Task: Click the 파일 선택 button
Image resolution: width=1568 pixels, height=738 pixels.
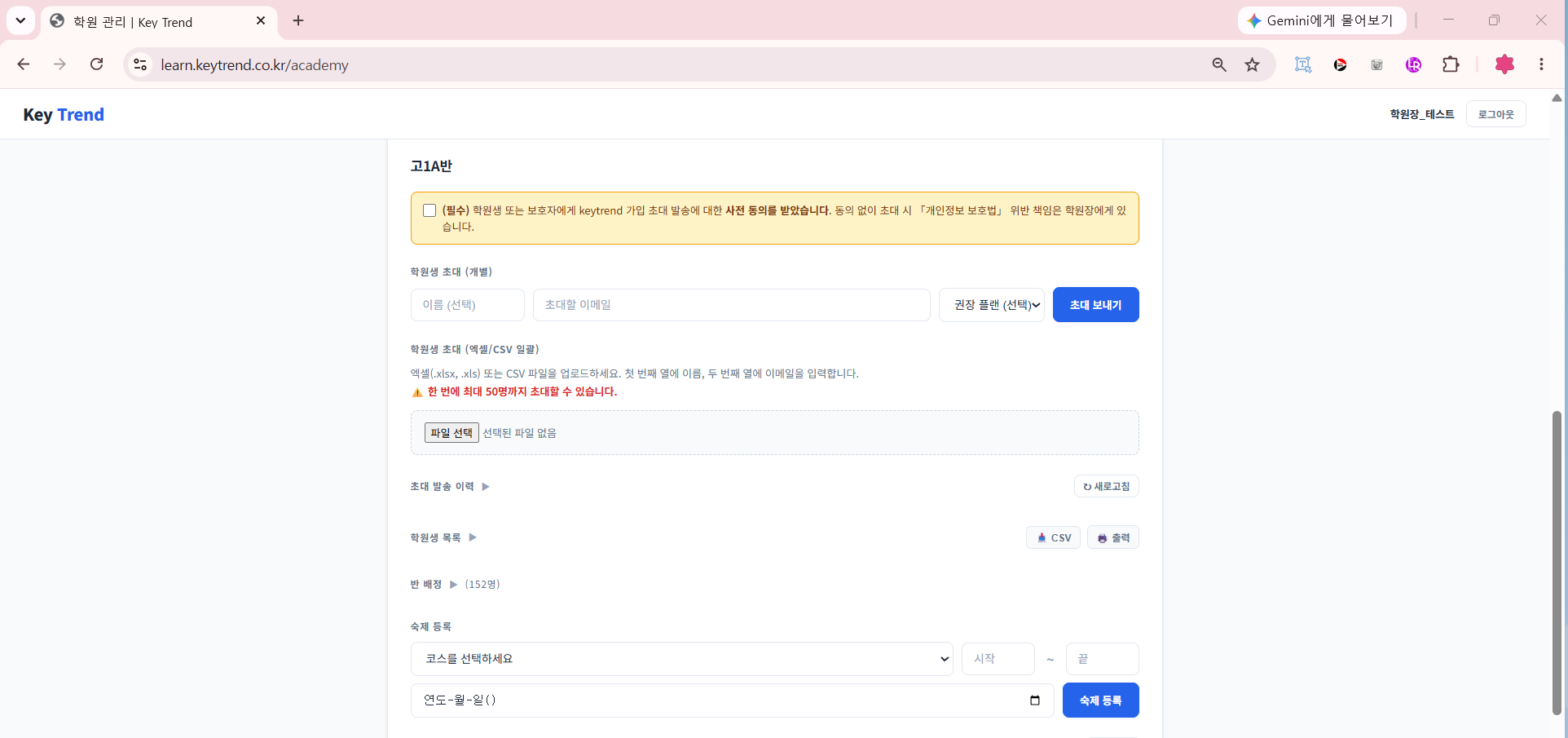Action: pos(451,432)
